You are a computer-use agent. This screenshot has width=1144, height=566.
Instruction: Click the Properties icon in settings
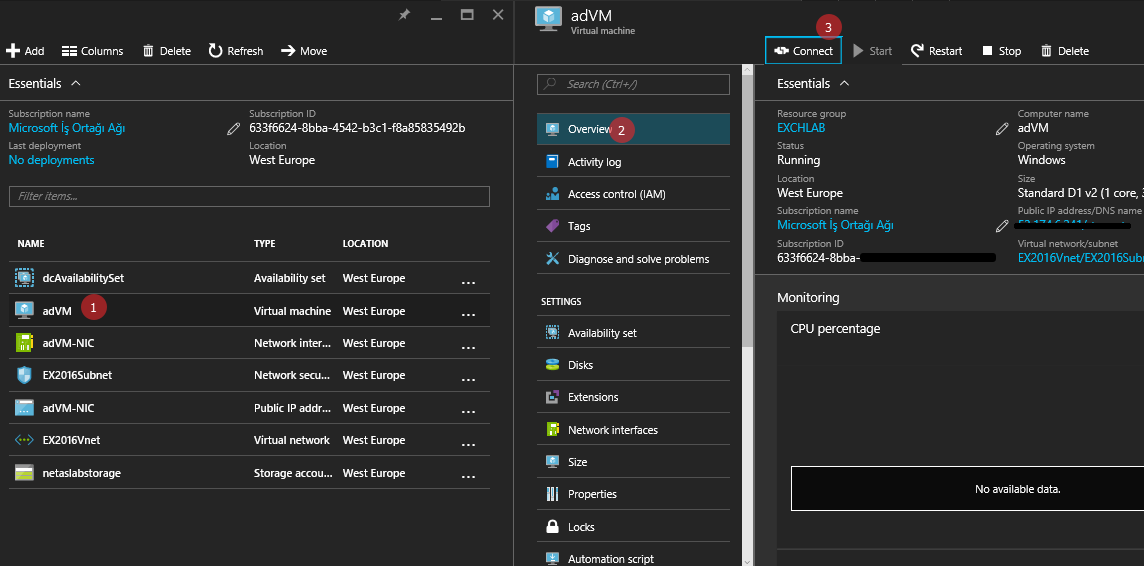point(552,495)
